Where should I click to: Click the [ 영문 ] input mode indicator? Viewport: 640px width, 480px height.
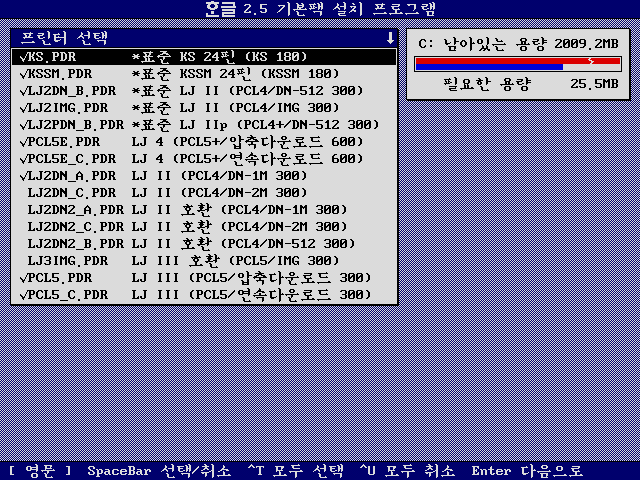[x=40, y=471]
